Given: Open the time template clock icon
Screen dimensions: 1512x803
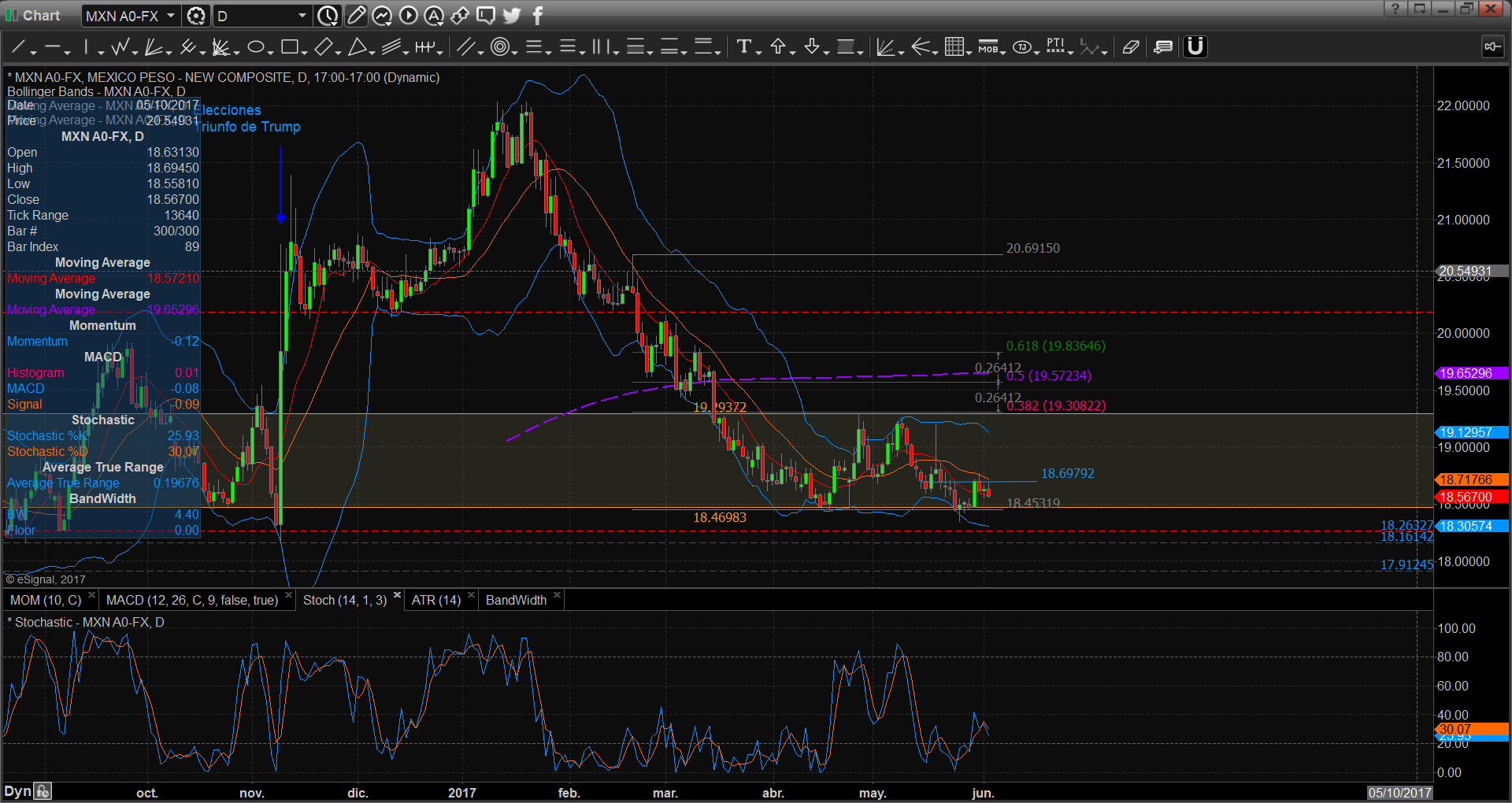Looking at the screenshot, I should [328, 16].
